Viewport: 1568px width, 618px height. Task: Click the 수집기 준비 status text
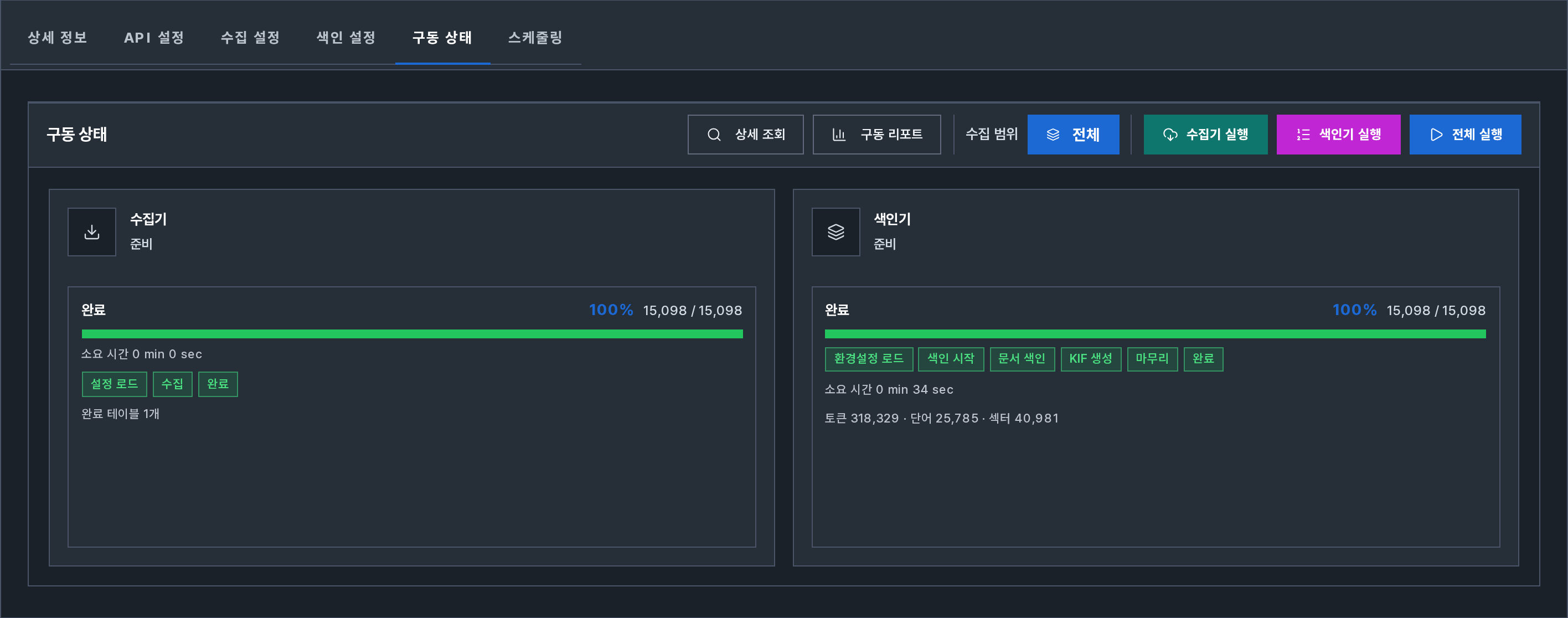click(x=141, y=244)
